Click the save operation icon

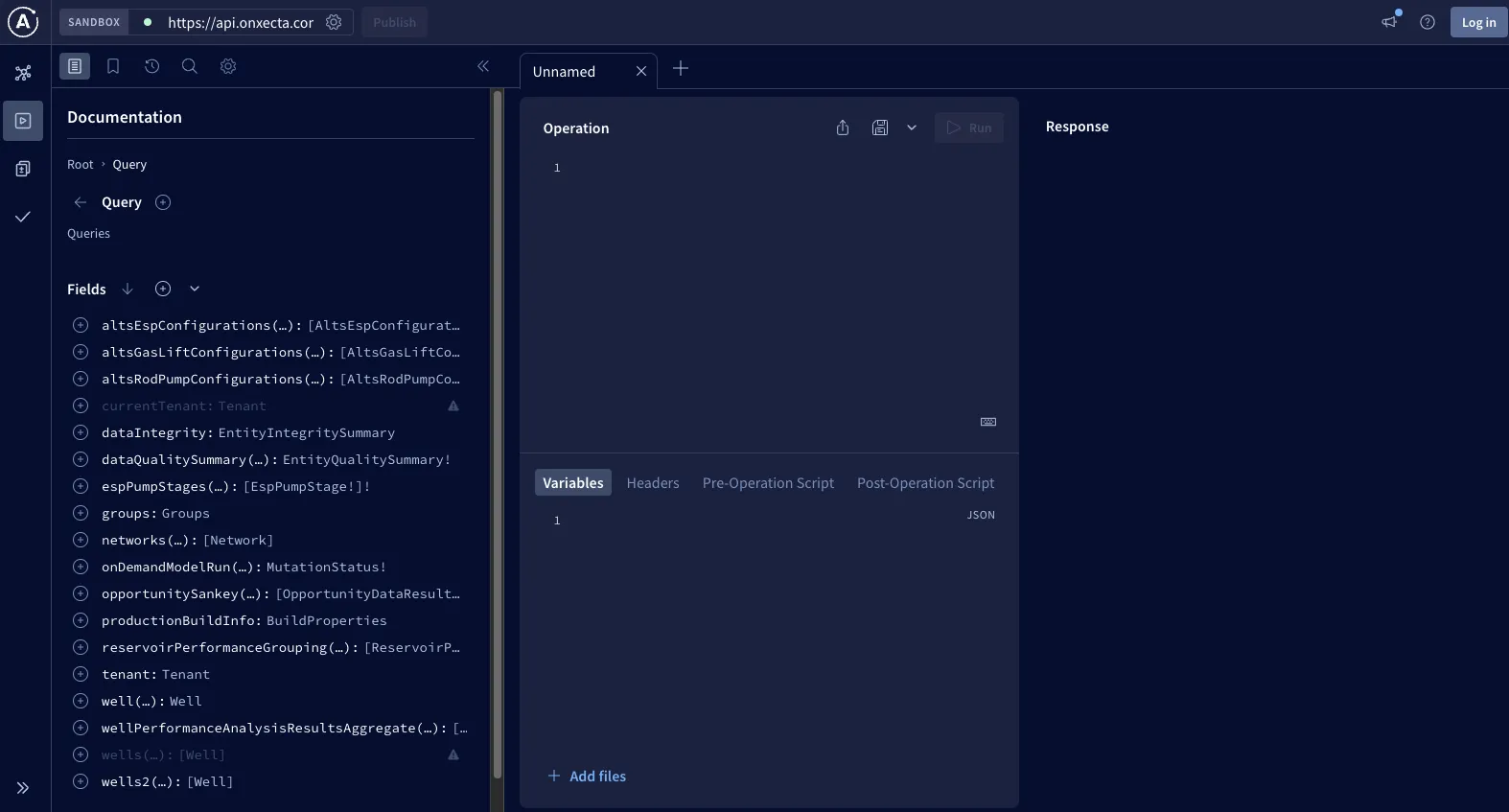coord(880,128)
